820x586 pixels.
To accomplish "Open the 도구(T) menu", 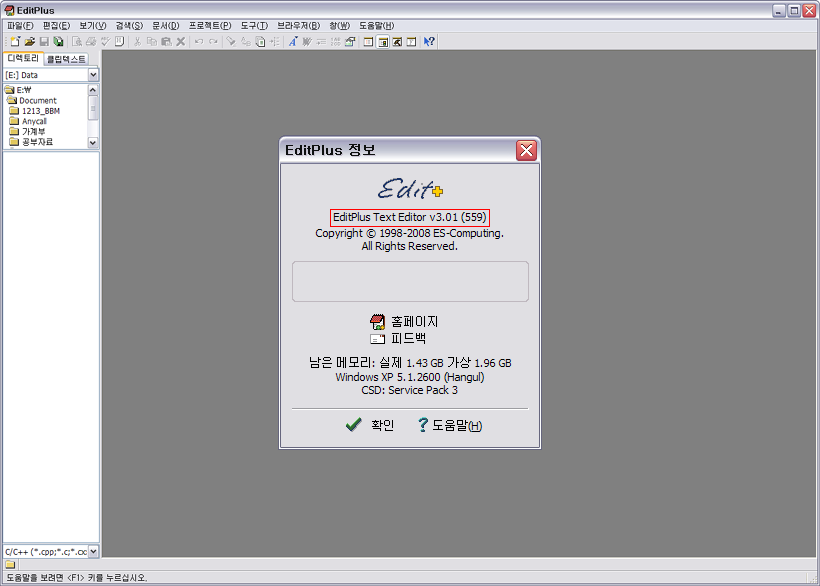I will 254,25.
